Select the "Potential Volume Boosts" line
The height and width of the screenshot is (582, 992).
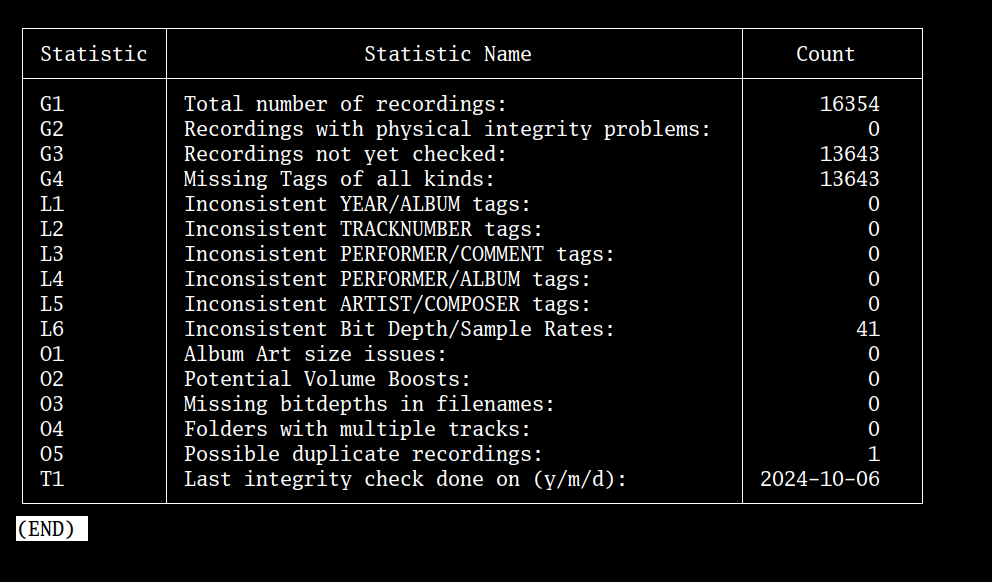pos(327,379)
